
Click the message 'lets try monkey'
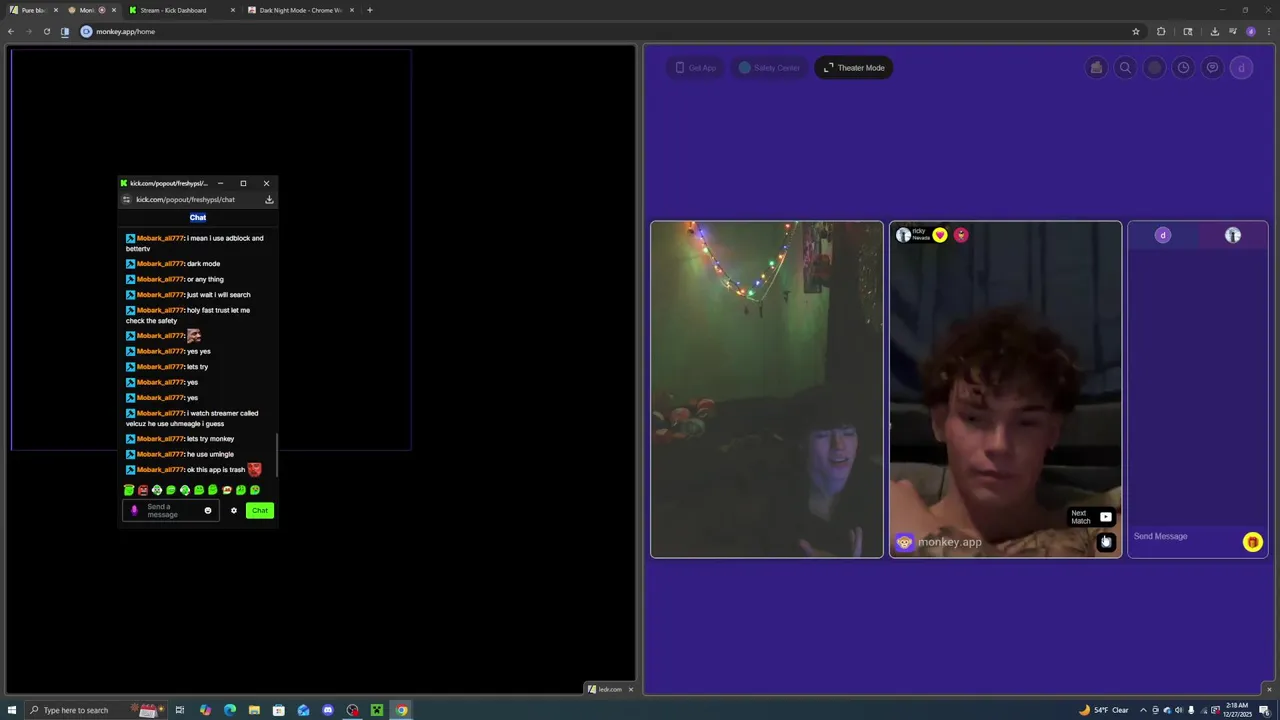pos(180,439)
